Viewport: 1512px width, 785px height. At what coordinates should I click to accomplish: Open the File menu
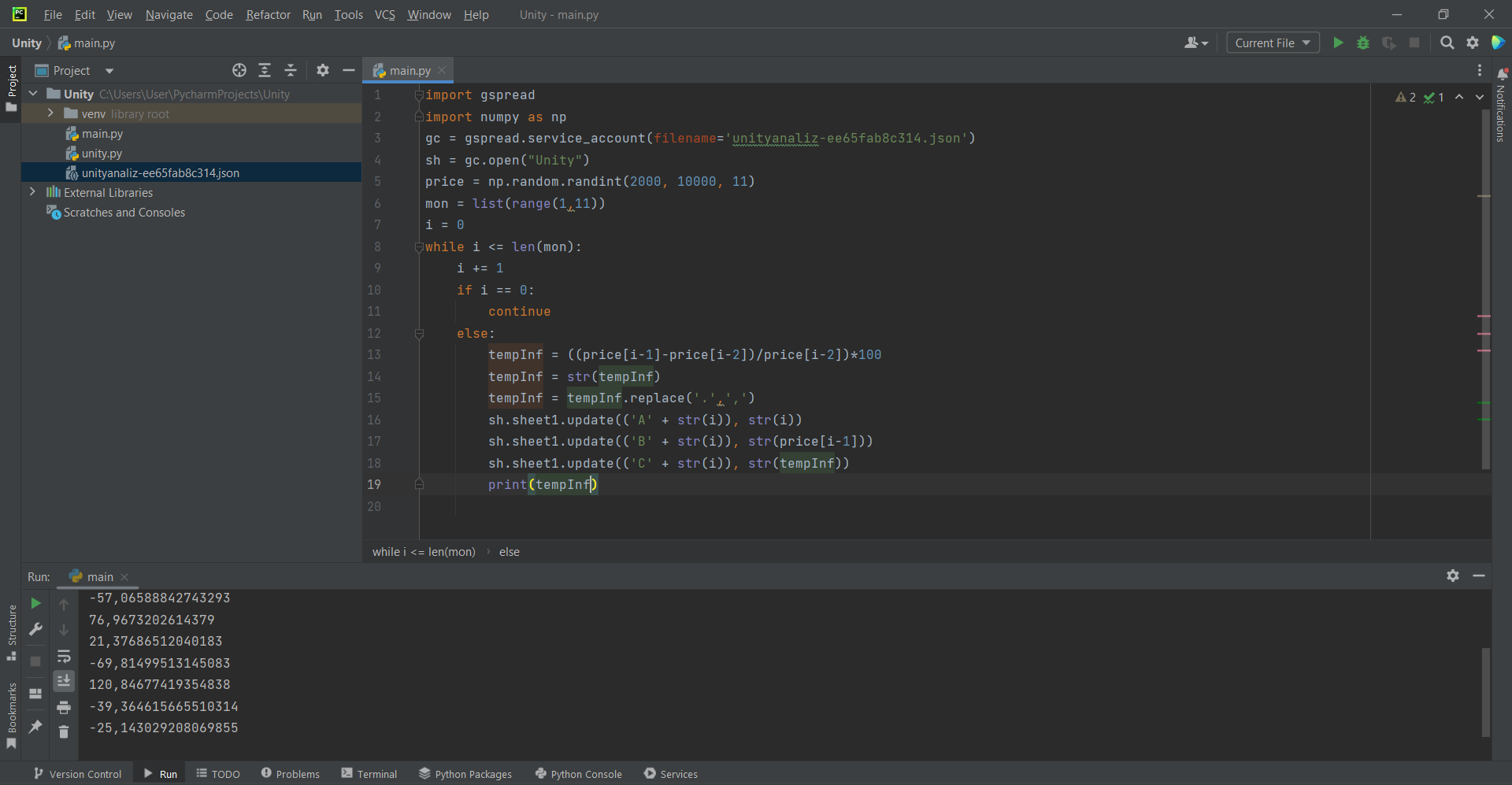[53, 14]
